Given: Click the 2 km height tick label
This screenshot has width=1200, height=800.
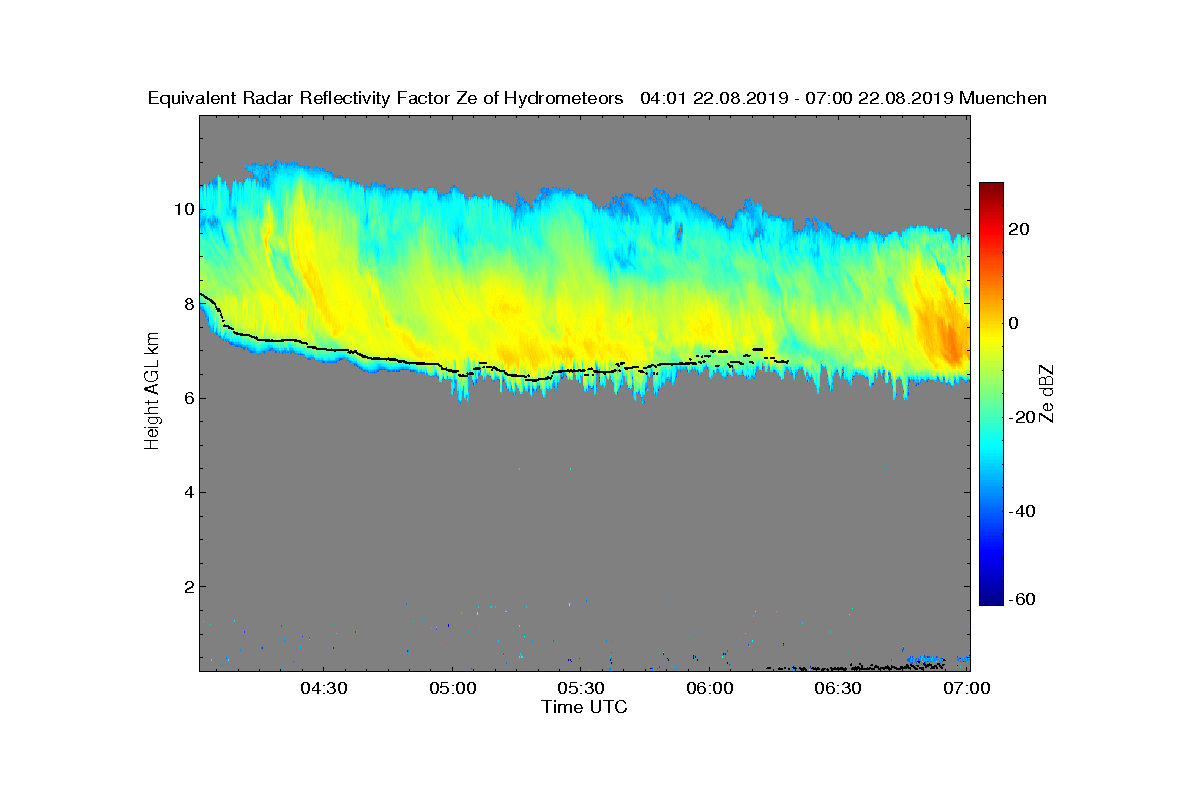Looking at the screenshot, I should coord(187,586).
